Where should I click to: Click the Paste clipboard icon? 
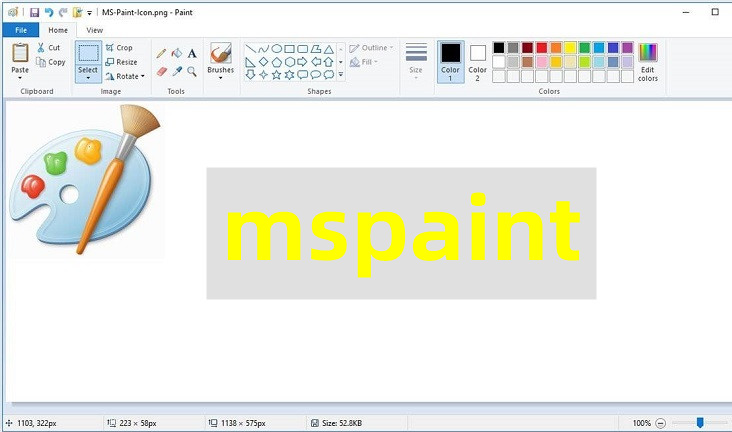coord(20,52)
